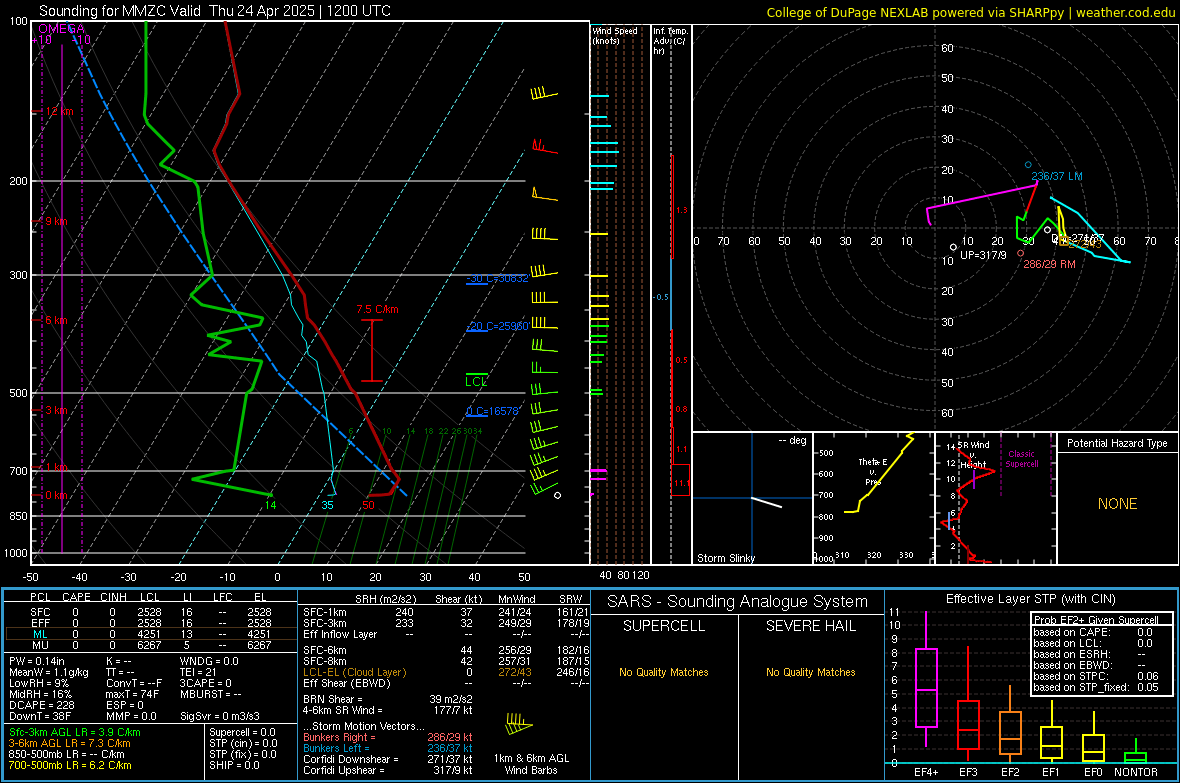1180x783 pixels.
Task: Select the EFF parcel row
Action: pos(151,623)
